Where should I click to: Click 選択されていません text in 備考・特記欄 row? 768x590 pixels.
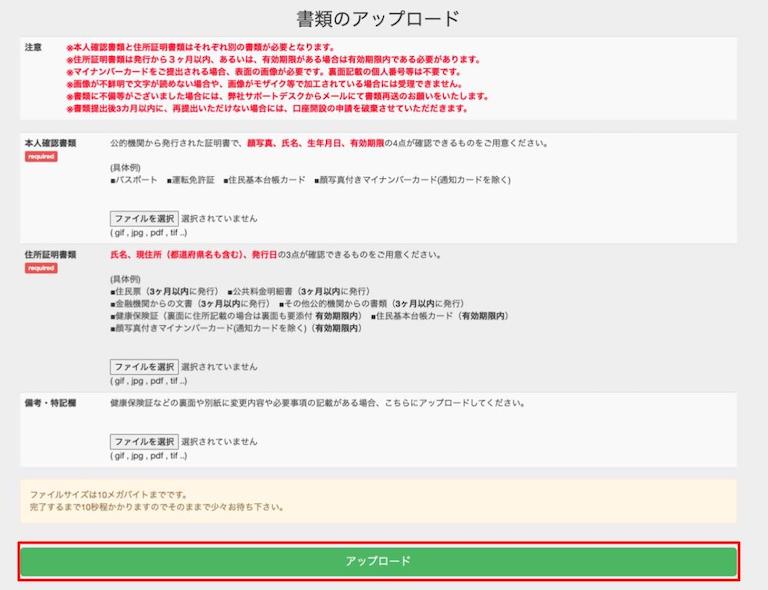click(x=219, y=441)
